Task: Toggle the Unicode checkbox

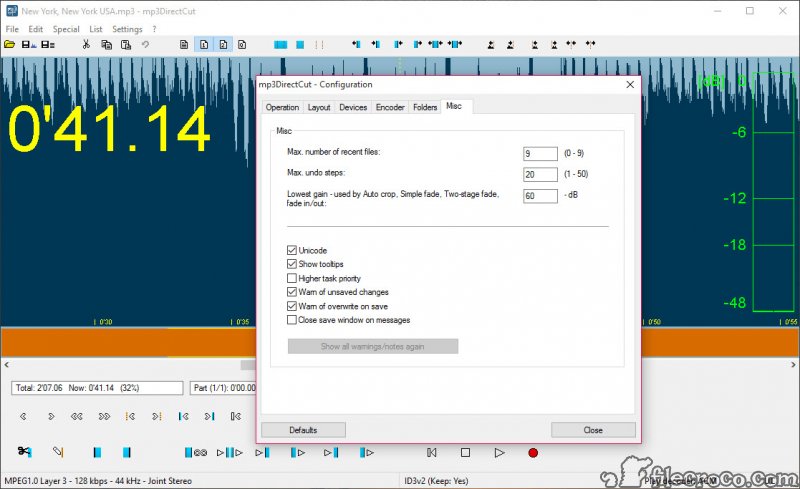Action: coord(292,250)
